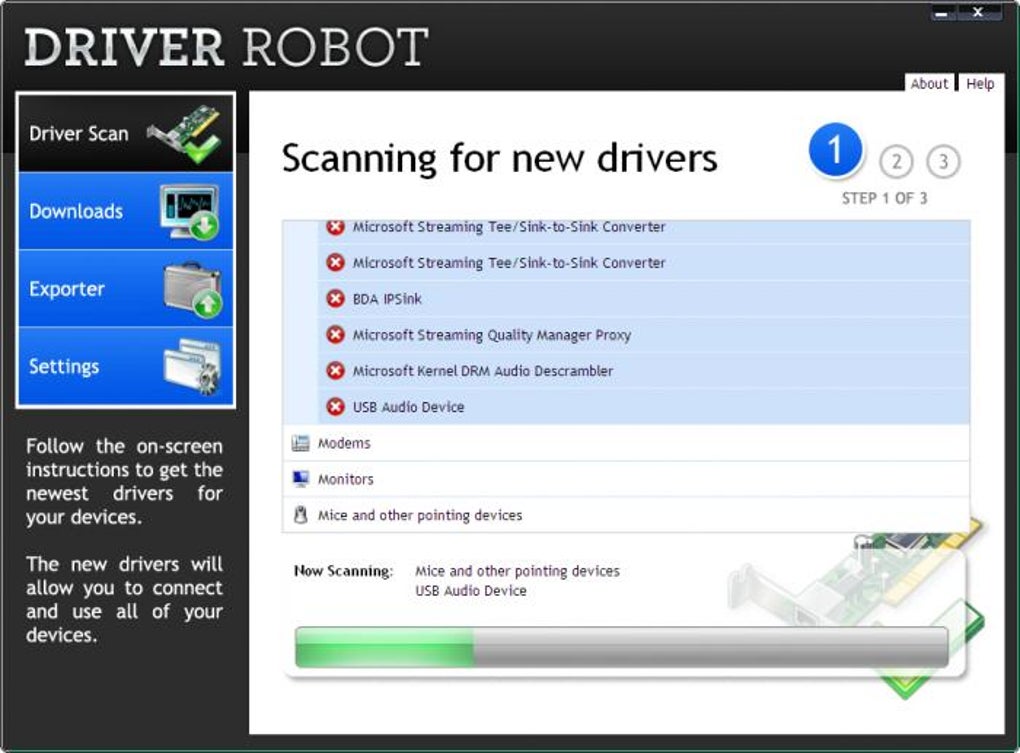The height and width of the screenshot is (753, 1020).
Task: Open the About tab
Action: click(929, 83)
